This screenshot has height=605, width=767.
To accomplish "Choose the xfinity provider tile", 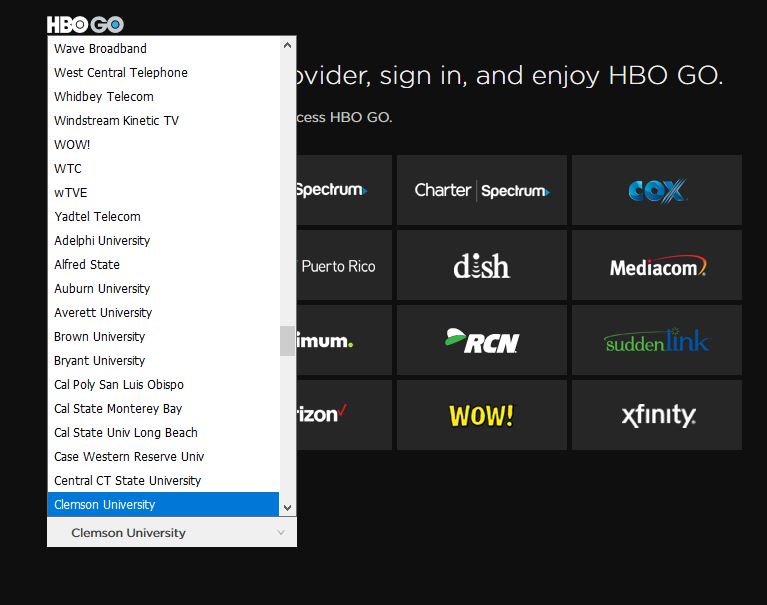I will (656, 415).
